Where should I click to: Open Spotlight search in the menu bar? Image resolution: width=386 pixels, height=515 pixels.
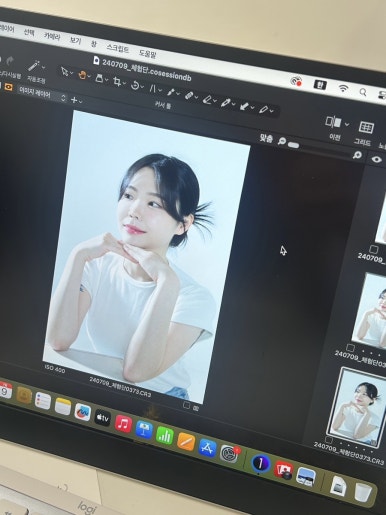(x=363, y=92)
